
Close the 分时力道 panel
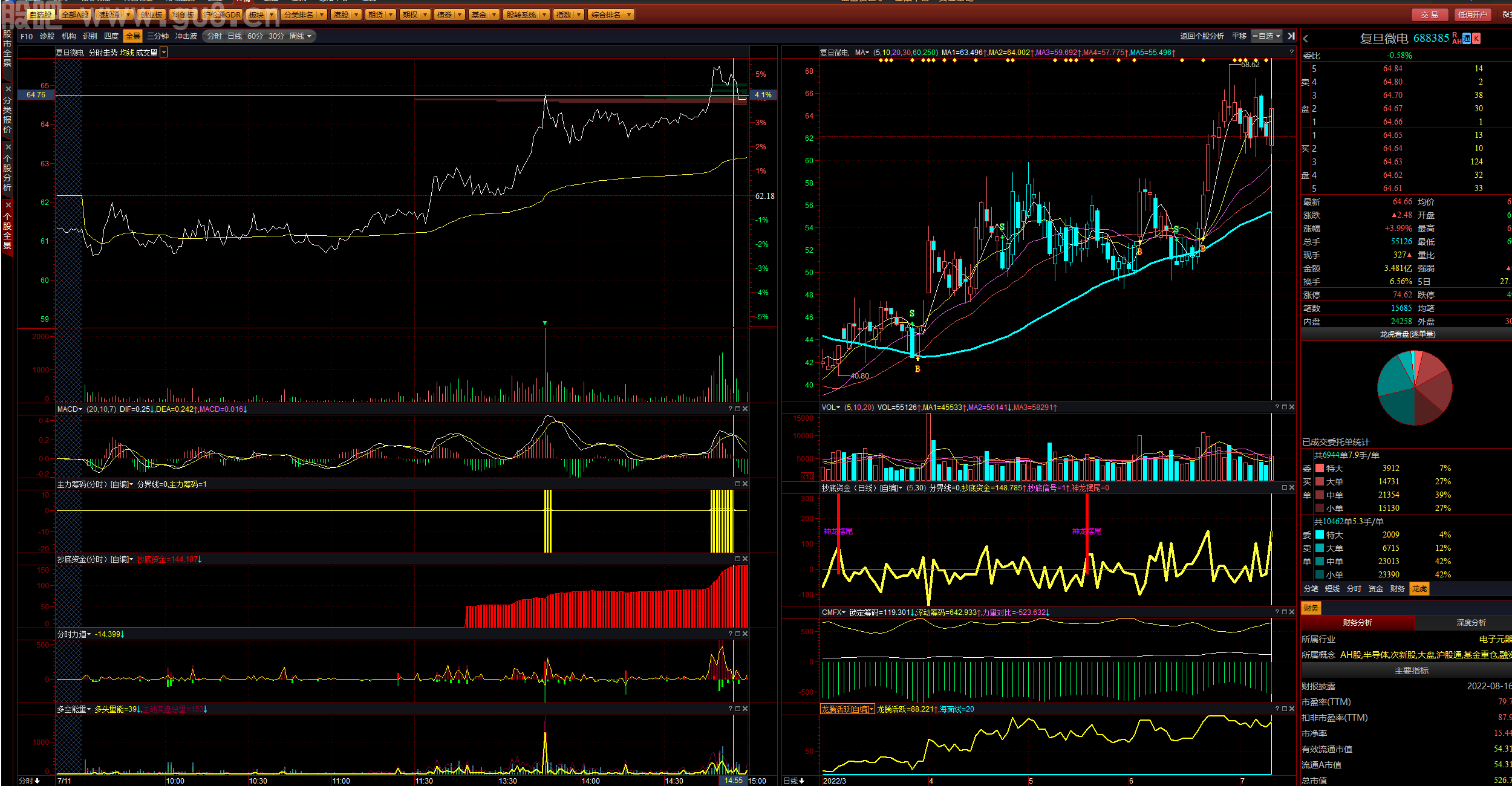[745, 634]
